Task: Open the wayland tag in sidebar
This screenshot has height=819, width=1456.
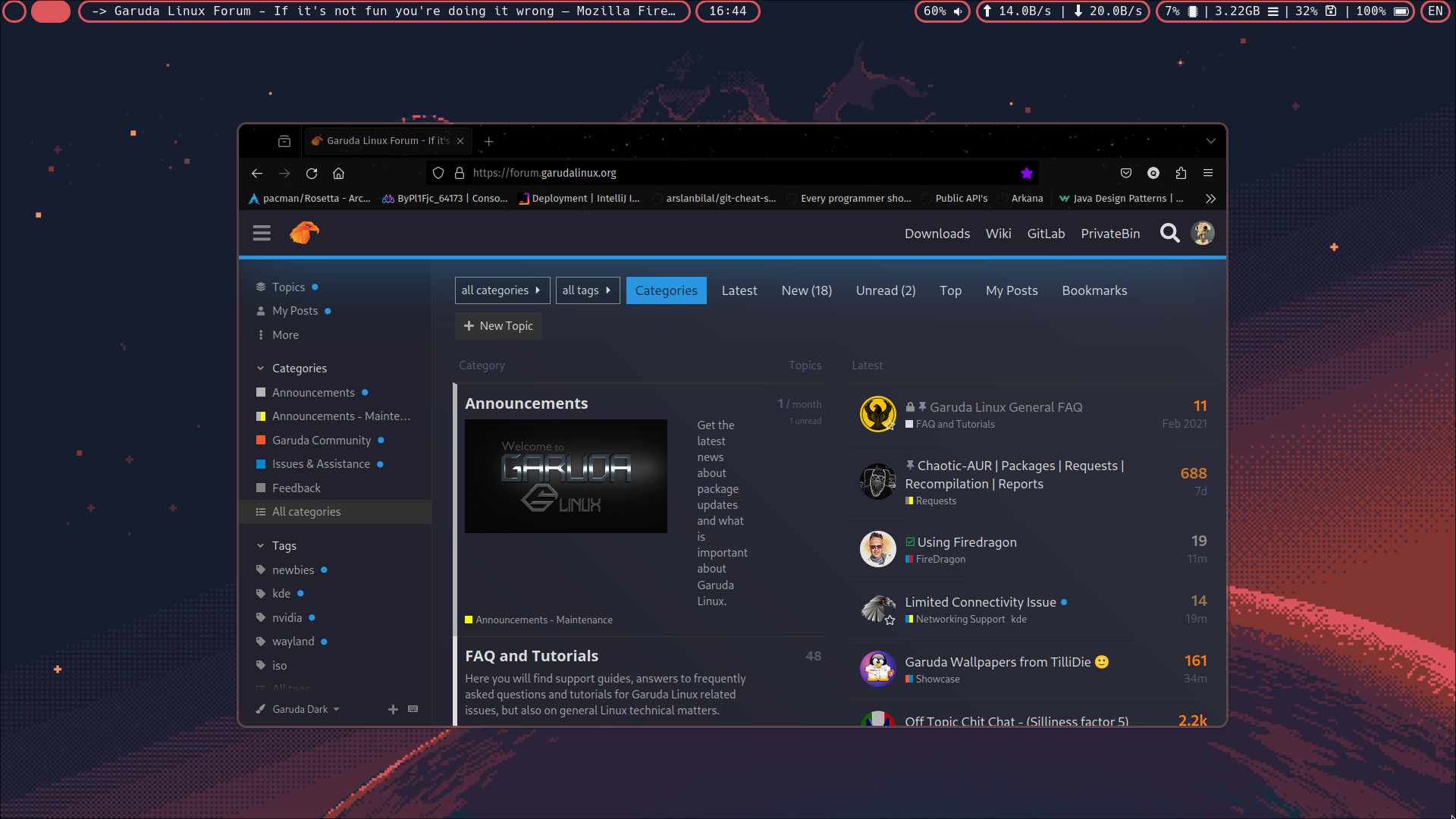Action: click(x=293, y=642)
